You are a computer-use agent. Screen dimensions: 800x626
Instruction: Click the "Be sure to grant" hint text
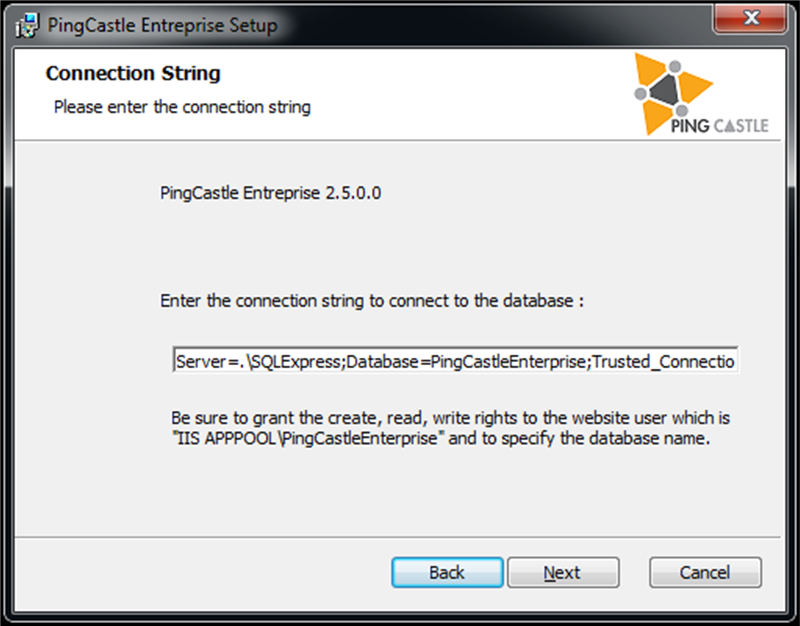451,428
